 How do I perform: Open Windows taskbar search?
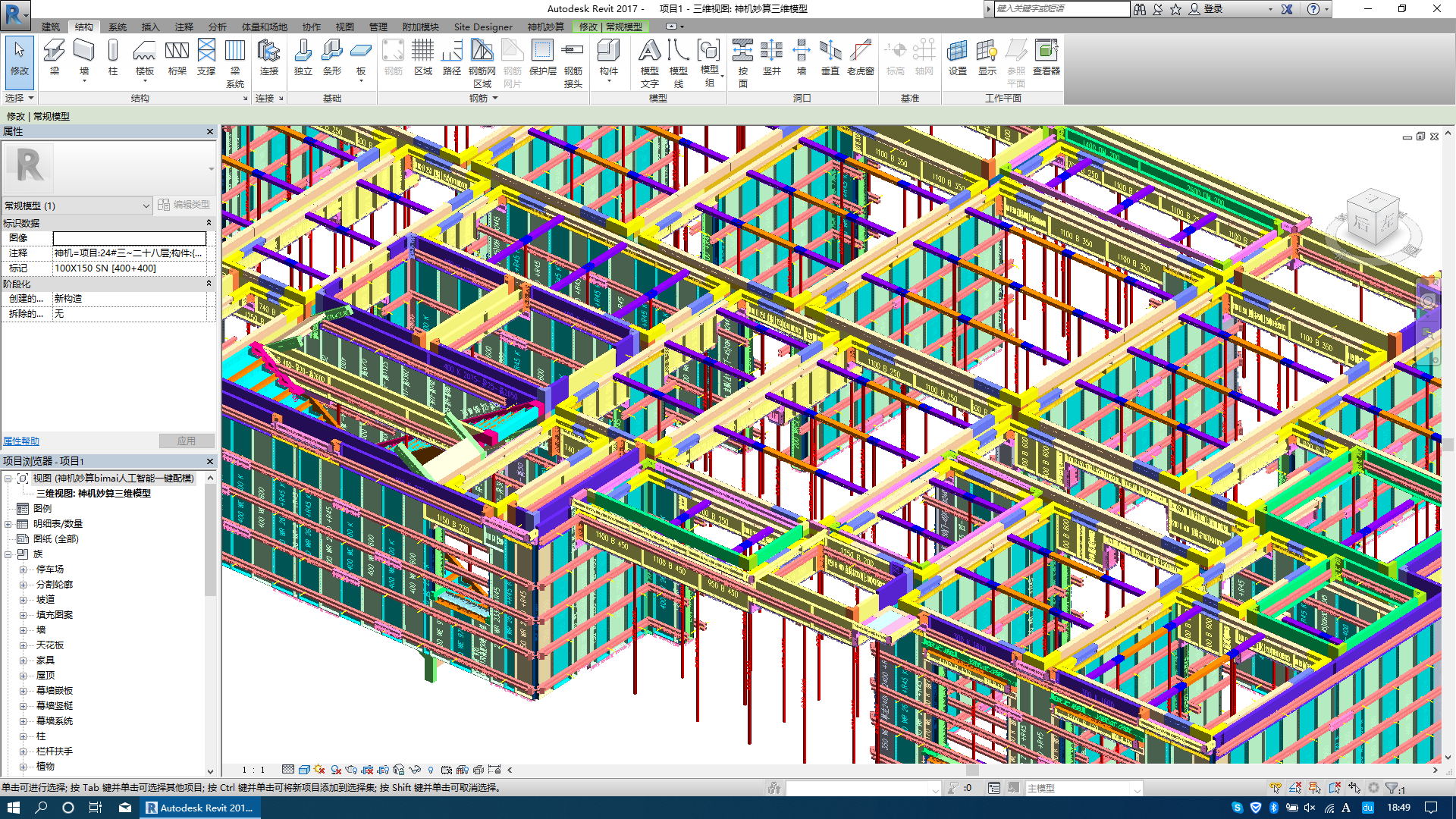coord(41,808)
